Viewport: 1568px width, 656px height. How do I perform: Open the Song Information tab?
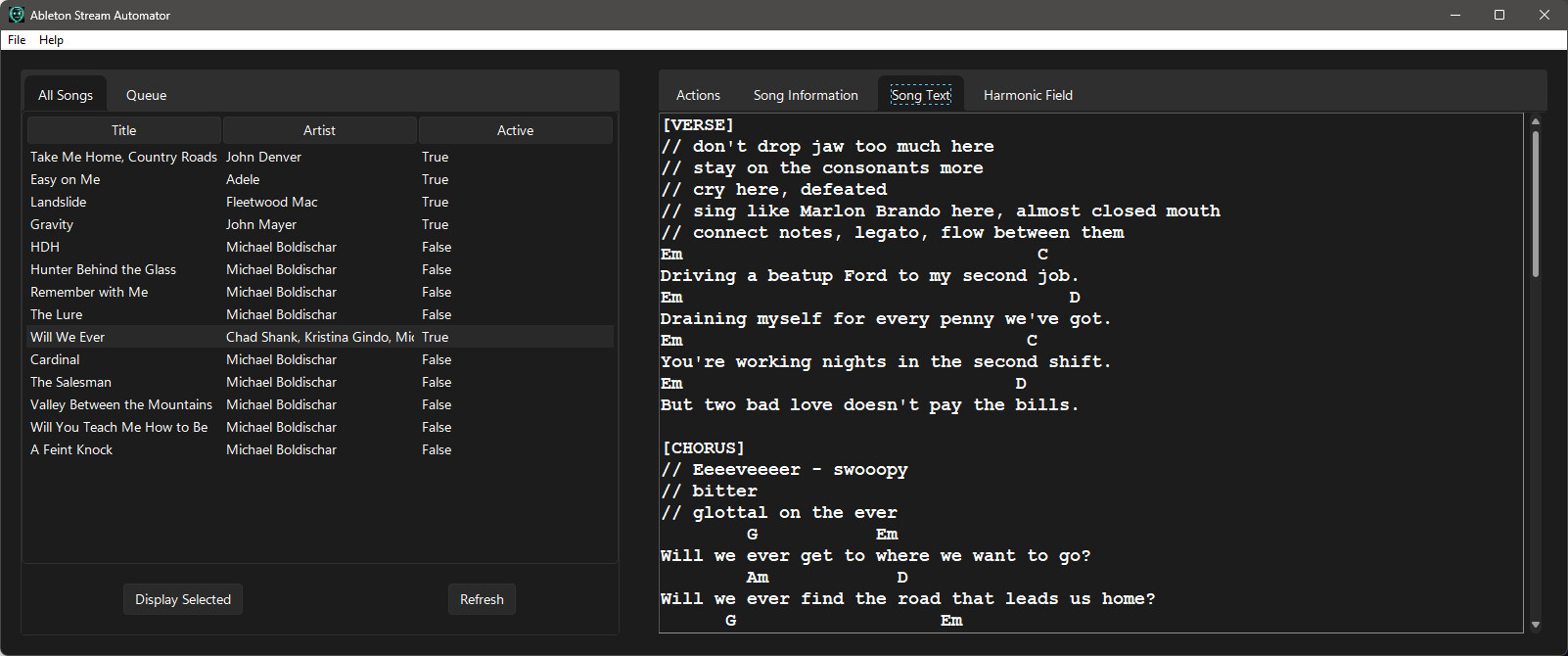(806, 95)
